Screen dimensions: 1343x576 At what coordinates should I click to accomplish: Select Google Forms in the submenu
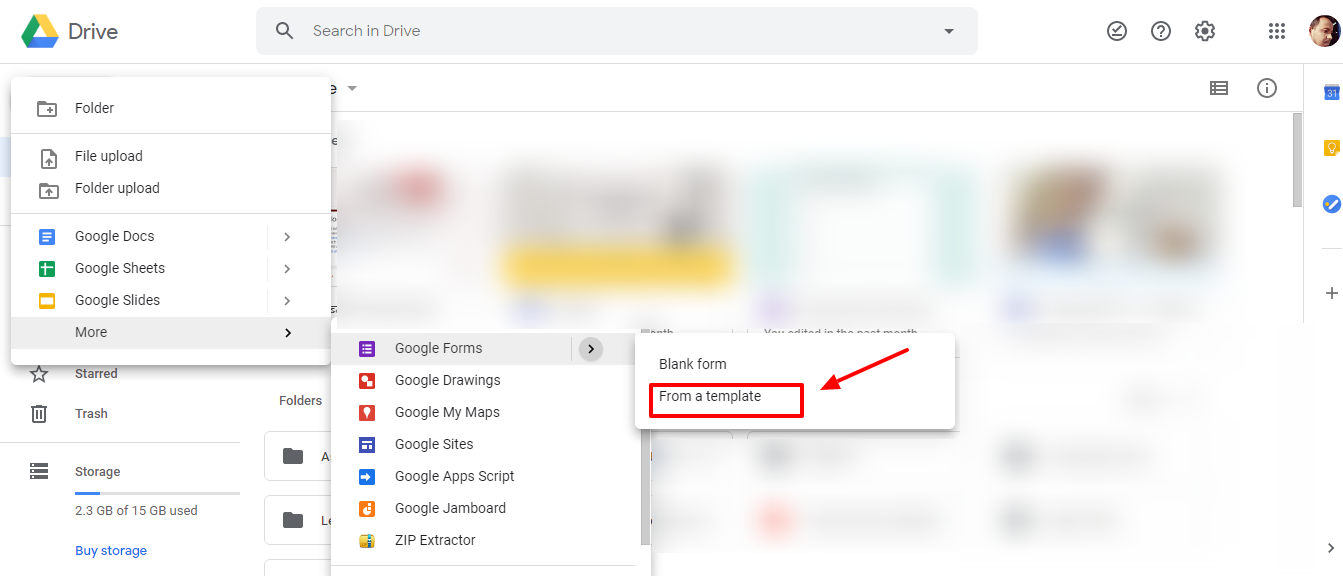(x=452, y=348)
